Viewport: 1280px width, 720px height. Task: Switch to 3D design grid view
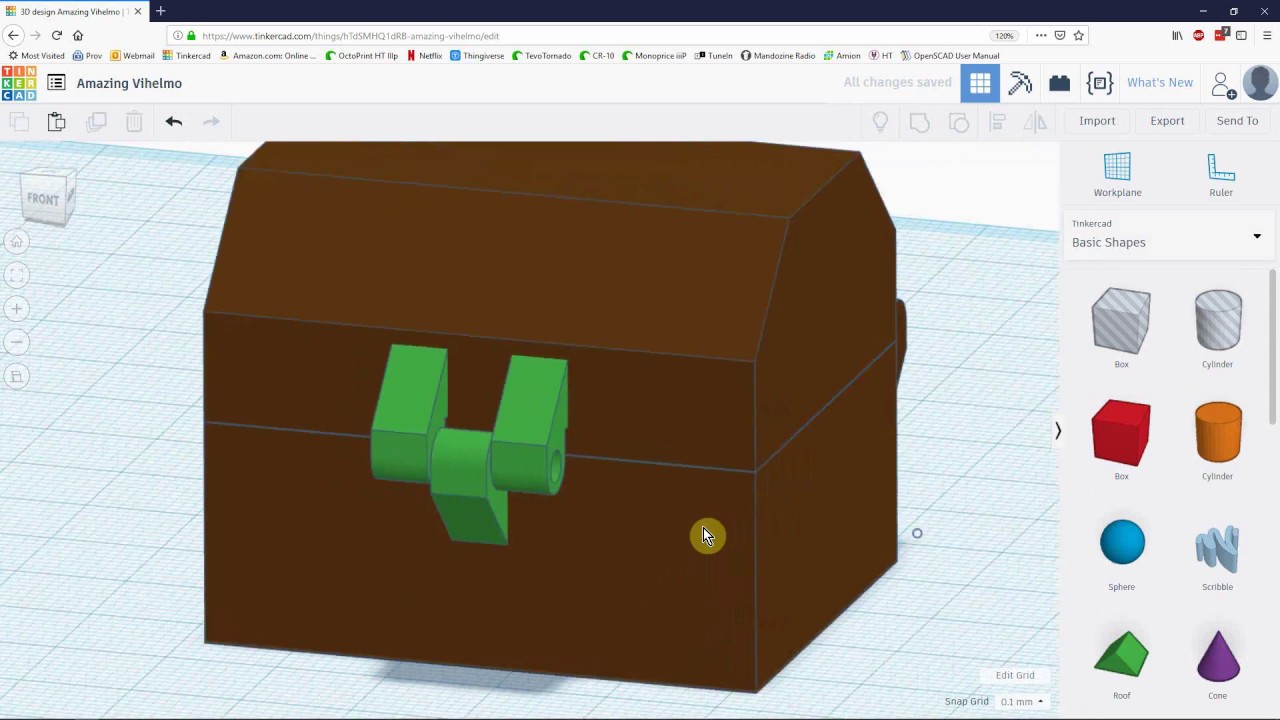coord(980,83)
